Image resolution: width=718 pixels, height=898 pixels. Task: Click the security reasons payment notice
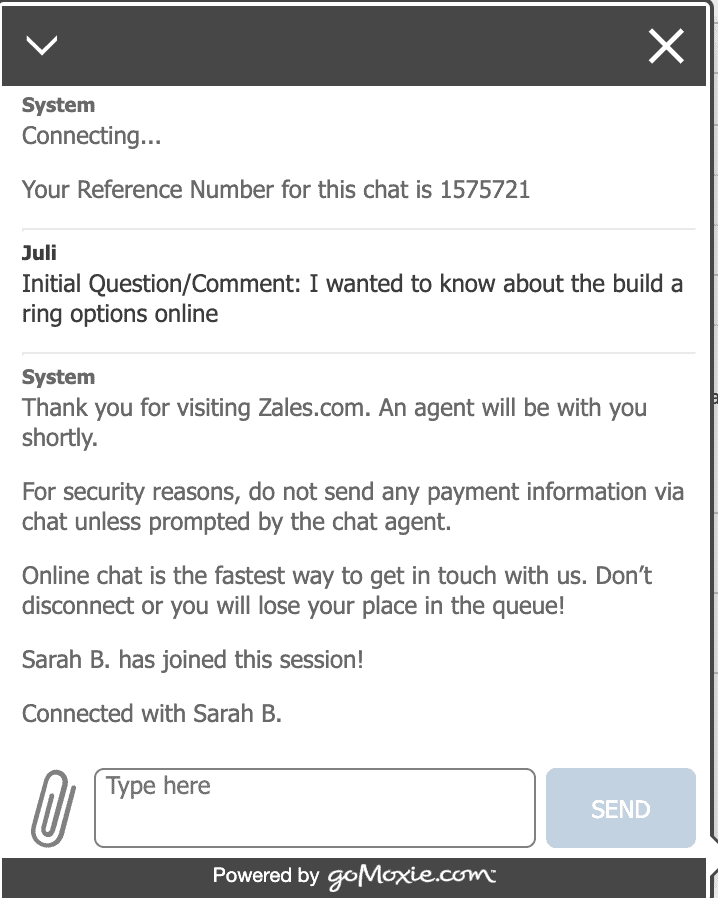(352, 507)
